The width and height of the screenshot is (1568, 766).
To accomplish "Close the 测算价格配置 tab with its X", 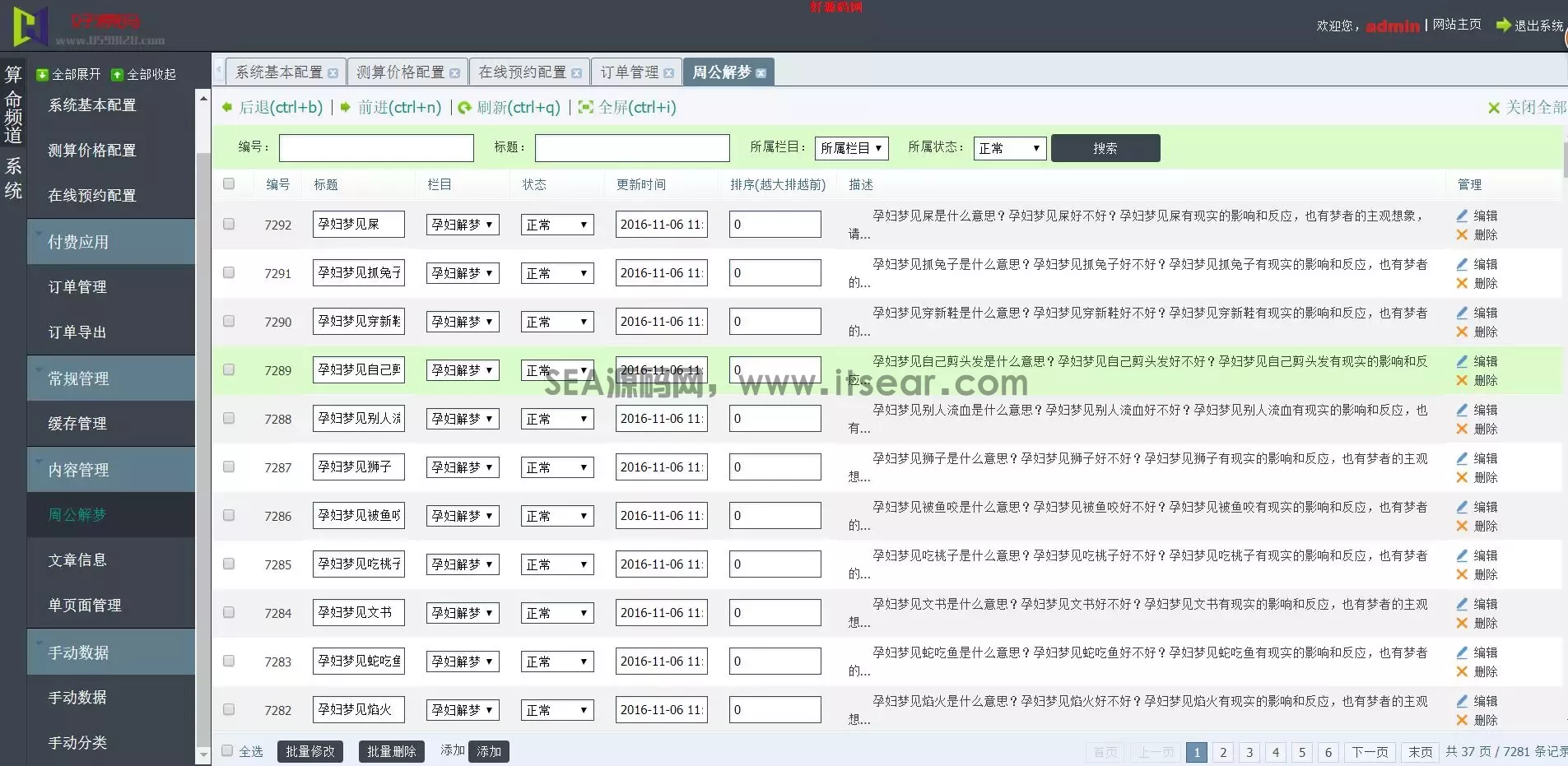I will coord(454,73).
